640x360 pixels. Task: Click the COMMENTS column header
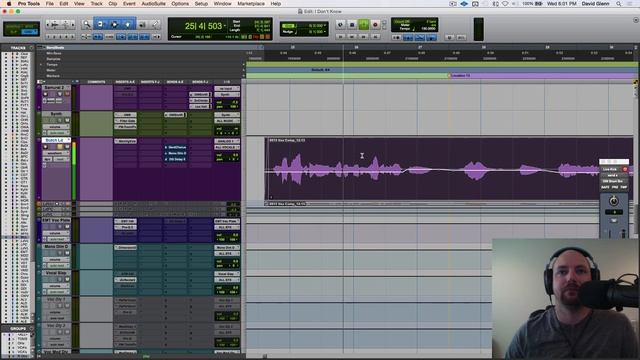pyautogui.click(x=96, y=82)
